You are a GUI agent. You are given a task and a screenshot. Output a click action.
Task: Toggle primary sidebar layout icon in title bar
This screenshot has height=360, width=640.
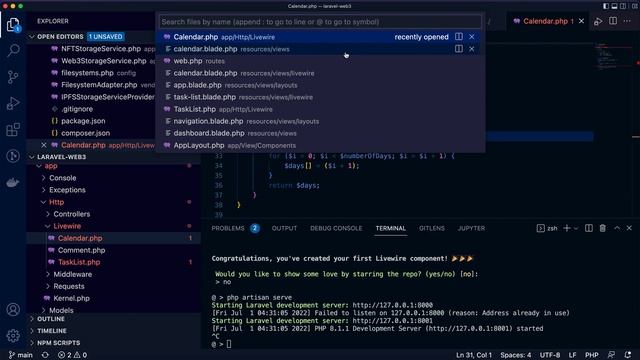coord(606,6)
